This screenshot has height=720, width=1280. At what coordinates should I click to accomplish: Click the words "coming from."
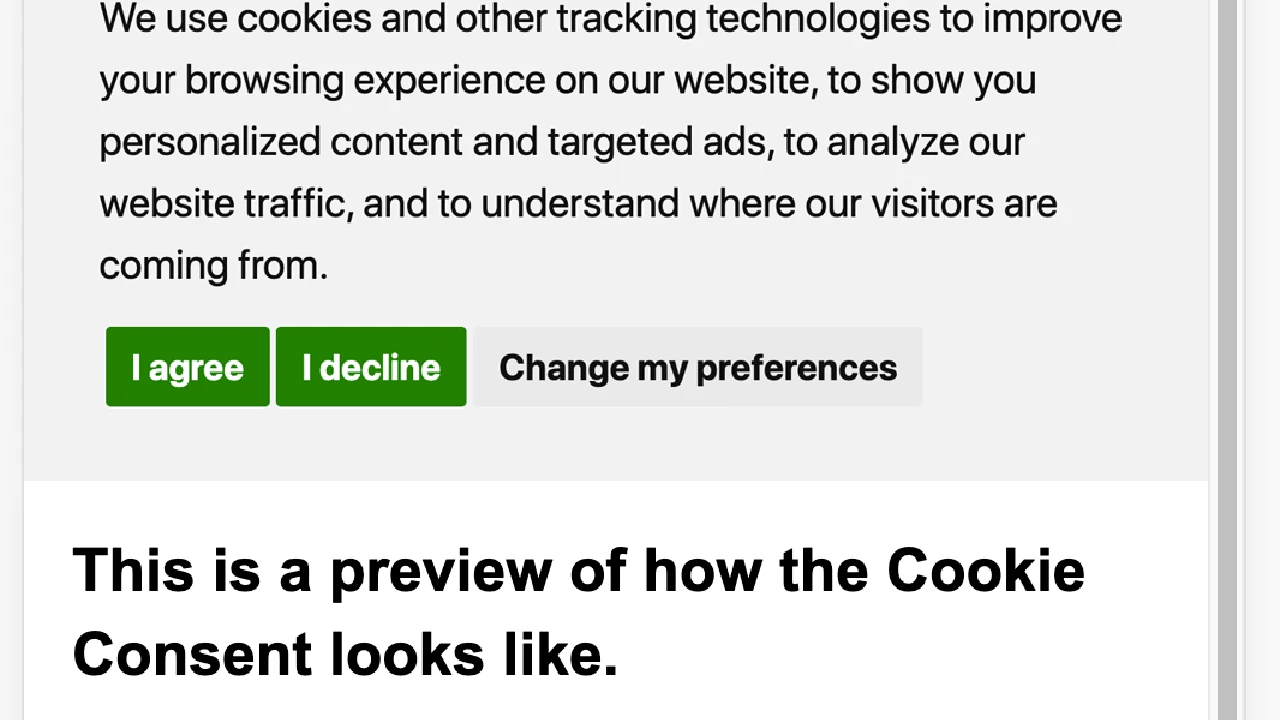click(x=213, y=266)
